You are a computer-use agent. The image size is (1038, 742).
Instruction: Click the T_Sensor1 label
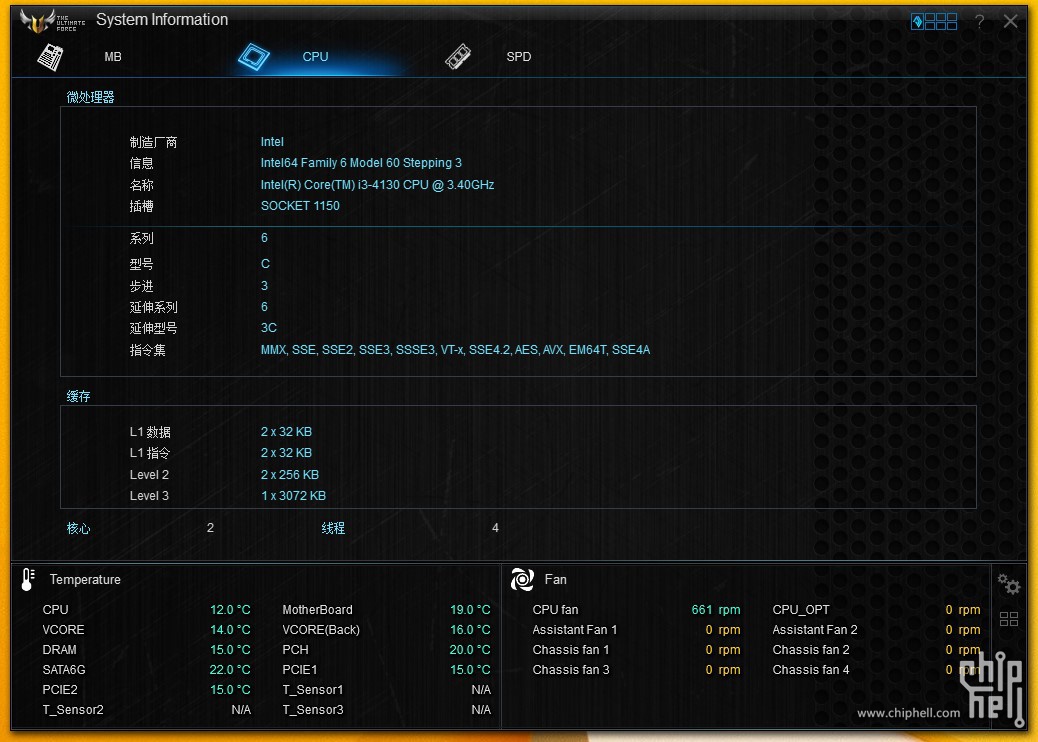click(312, 690)
